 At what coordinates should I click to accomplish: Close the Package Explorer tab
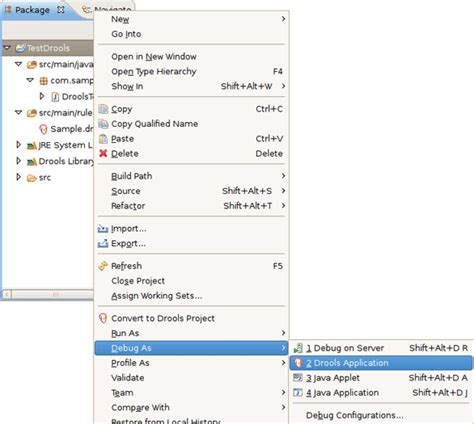(61, 10)
